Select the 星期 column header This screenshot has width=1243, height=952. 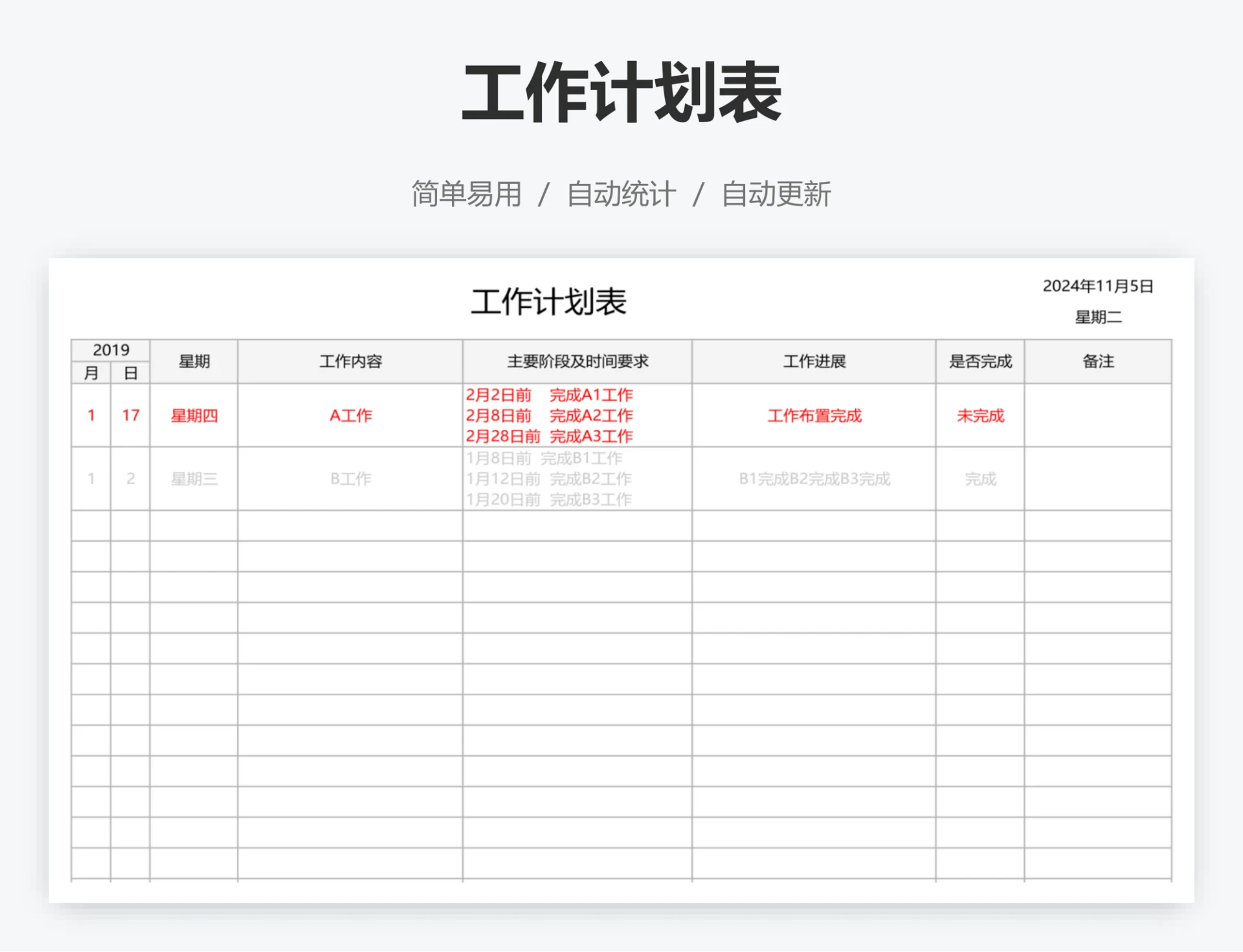click(x=192, y=362)
